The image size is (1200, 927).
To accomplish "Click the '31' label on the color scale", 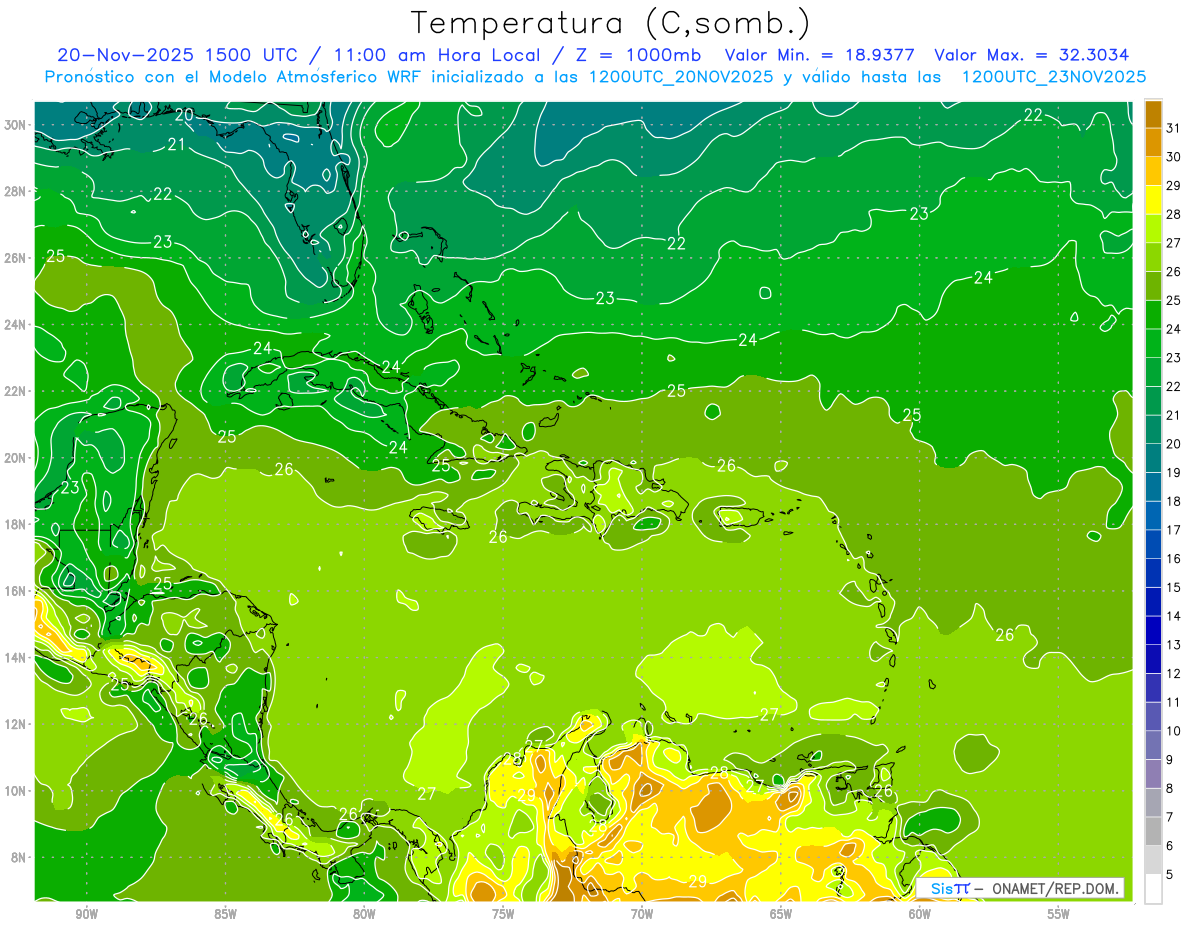I will click(x=1175, y=127).
